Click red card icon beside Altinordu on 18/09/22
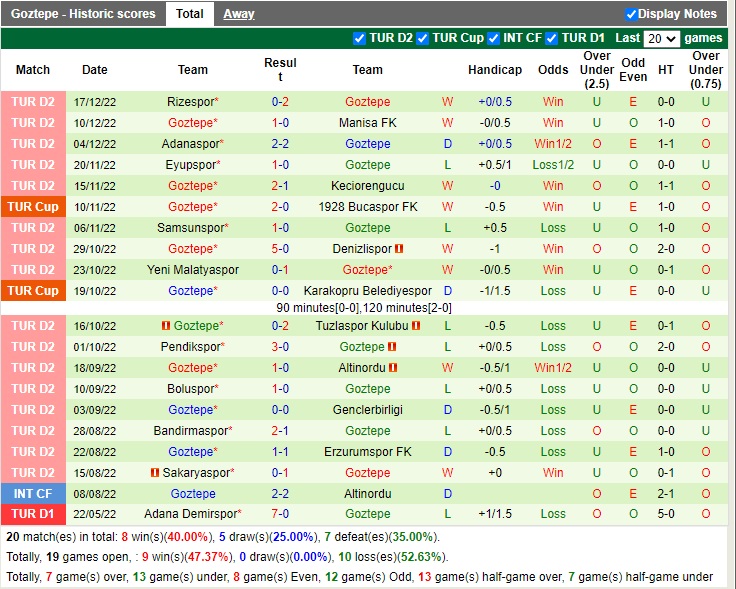Screen dimensions: 736x589 coord(394,368)
